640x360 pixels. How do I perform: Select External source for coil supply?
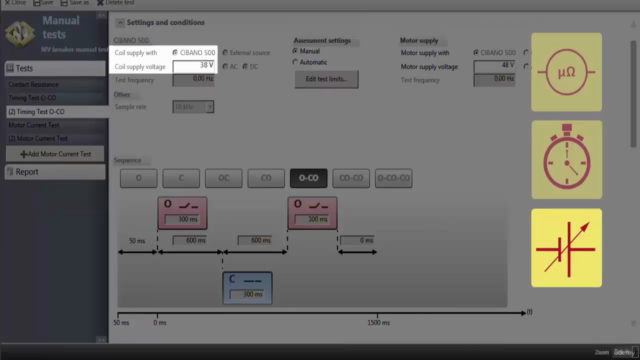[x=225, y=53]
